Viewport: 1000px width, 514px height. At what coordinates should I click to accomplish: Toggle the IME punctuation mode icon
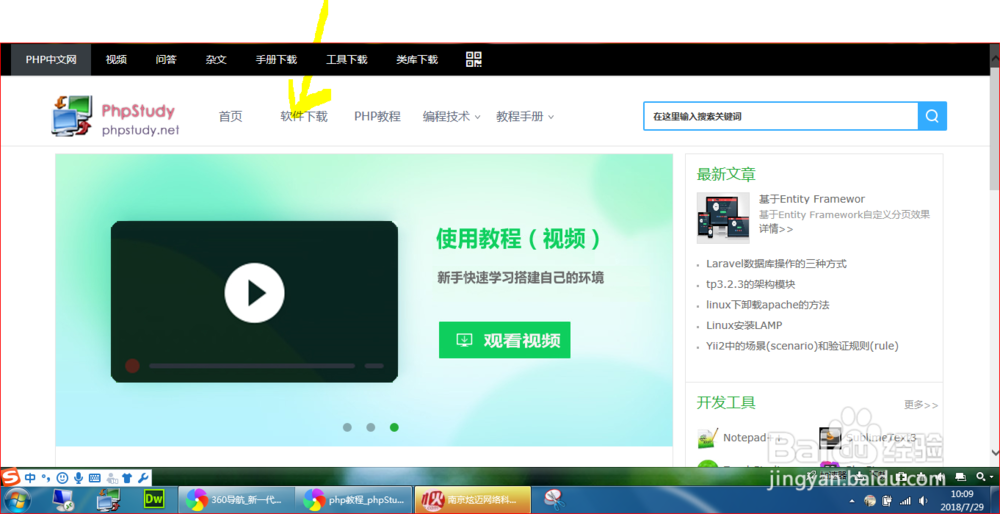[x=45, y=478]
